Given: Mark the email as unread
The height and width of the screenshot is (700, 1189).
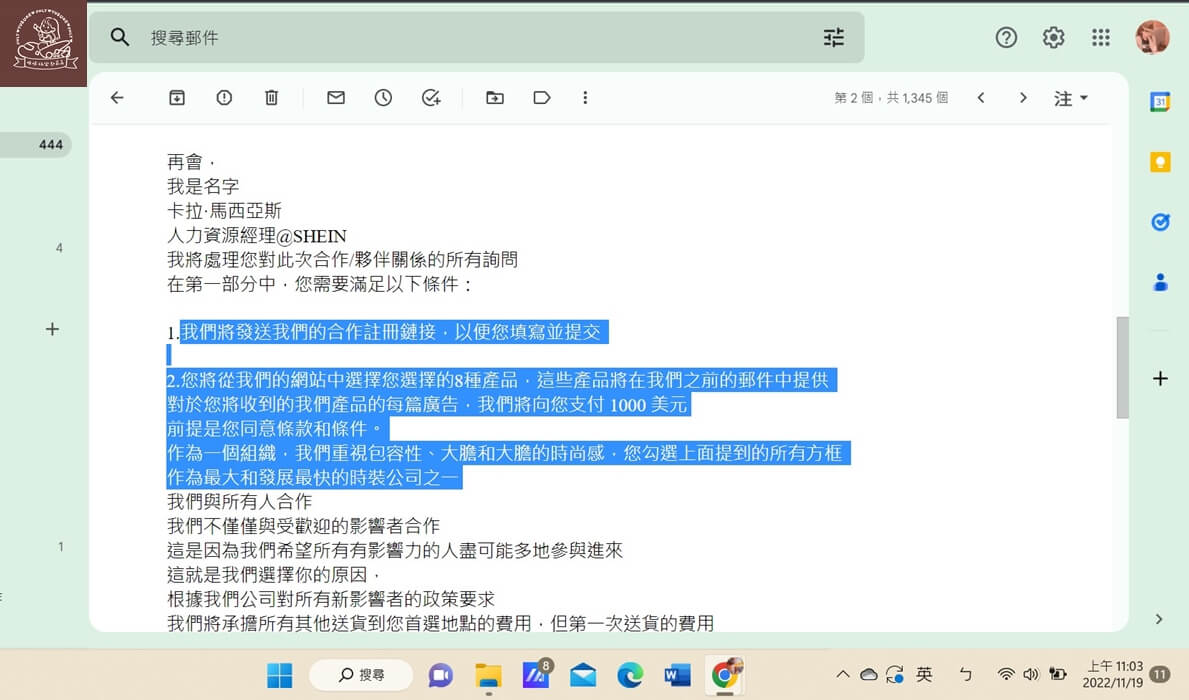Looking at the screenshot, I should [335, 98].
